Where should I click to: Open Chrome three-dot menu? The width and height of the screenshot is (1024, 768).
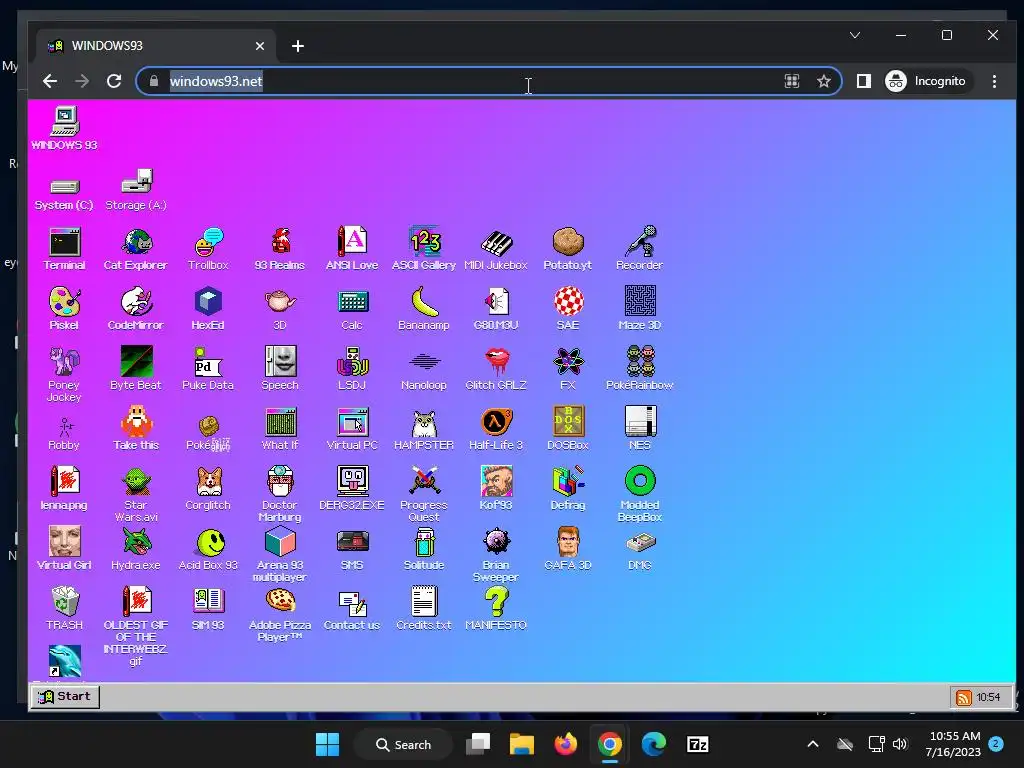pyautogui.click(x=995, y=81)
